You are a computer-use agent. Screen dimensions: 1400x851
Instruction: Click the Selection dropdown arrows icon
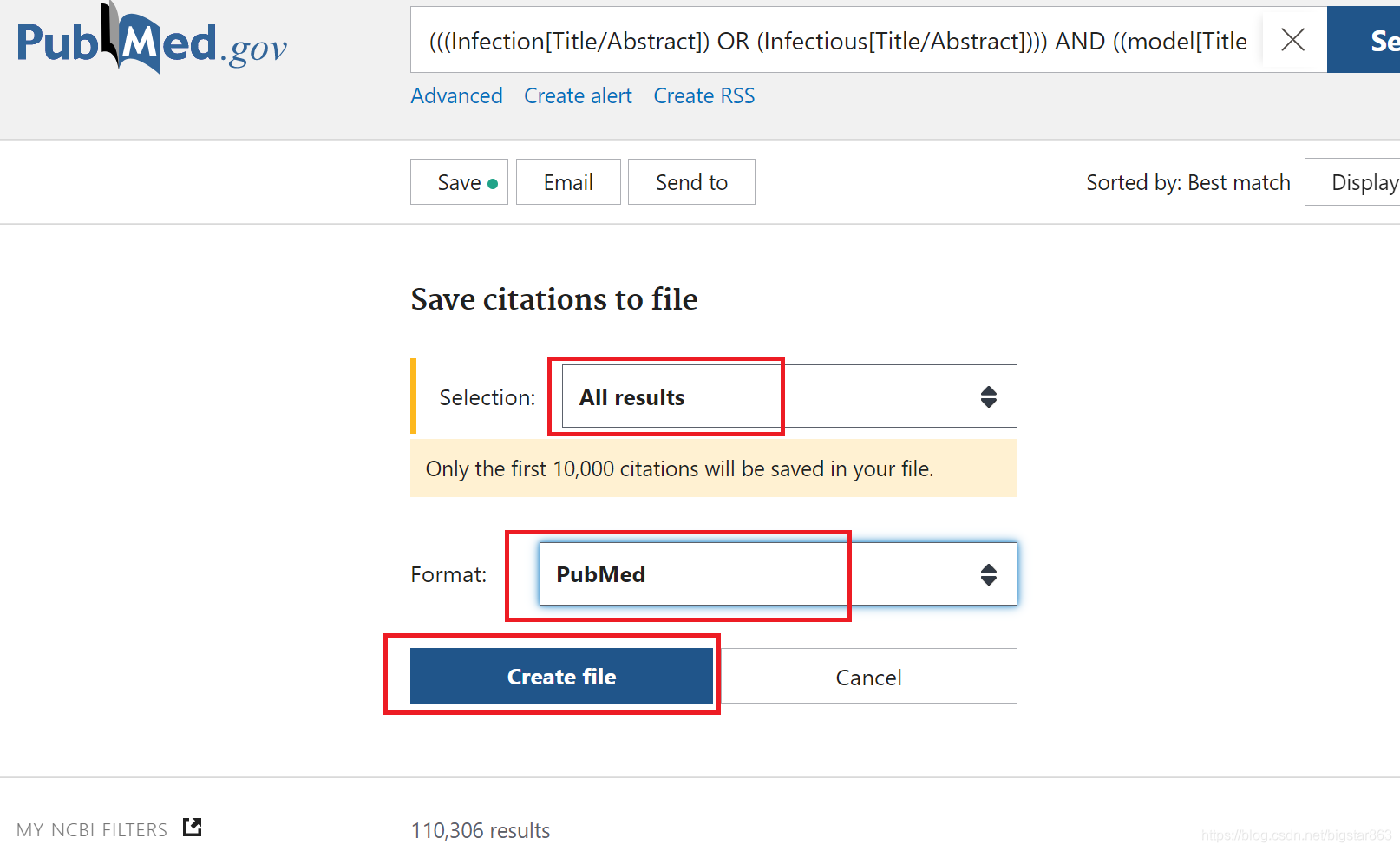(988, 396)
